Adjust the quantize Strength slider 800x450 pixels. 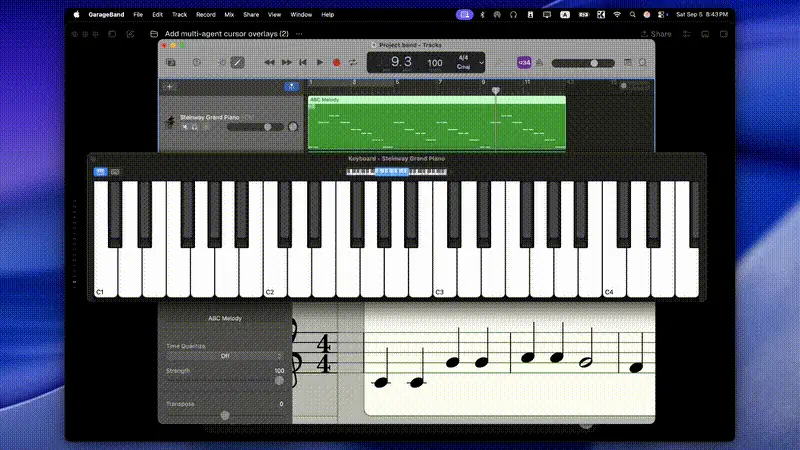click(x=224, y=381)
